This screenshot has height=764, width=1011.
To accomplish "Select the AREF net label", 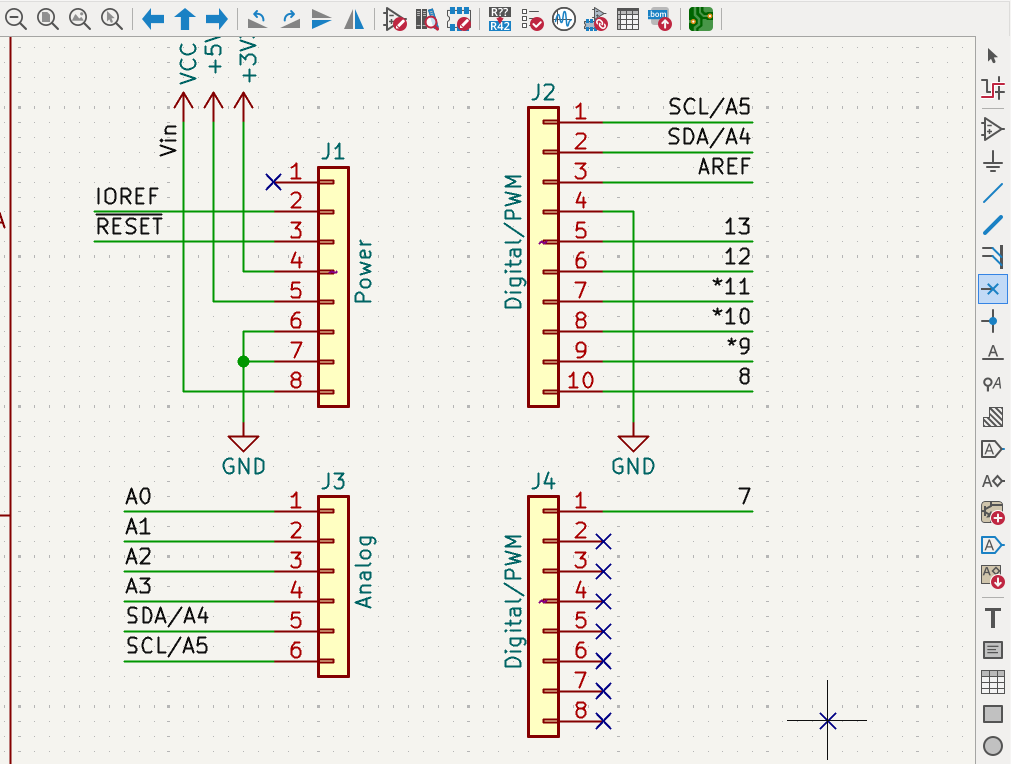I will [724, 167].
